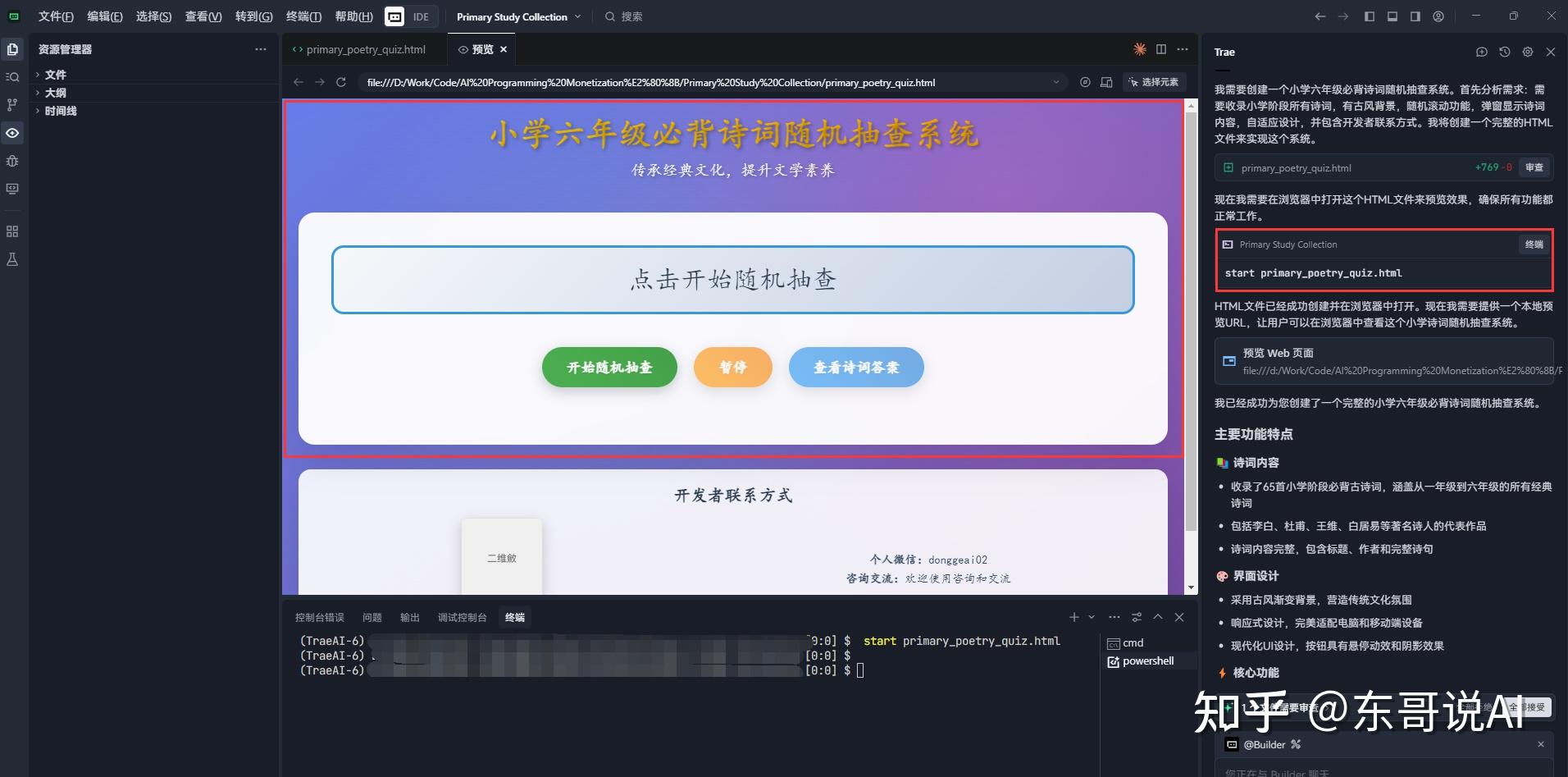Open the Extensions view
Image resolution: width=1568 pixels, height=777 pixels.
11,231
